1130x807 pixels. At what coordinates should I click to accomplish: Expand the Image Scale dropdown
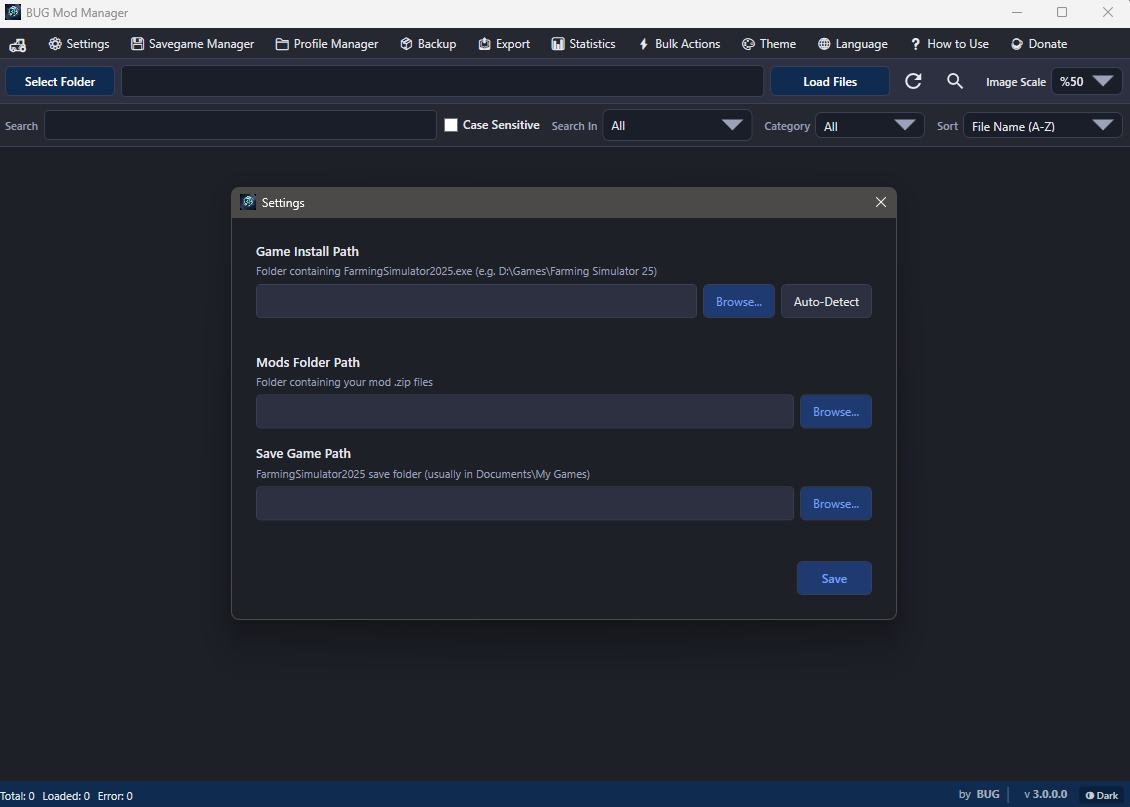click(x=1086, y=82)
